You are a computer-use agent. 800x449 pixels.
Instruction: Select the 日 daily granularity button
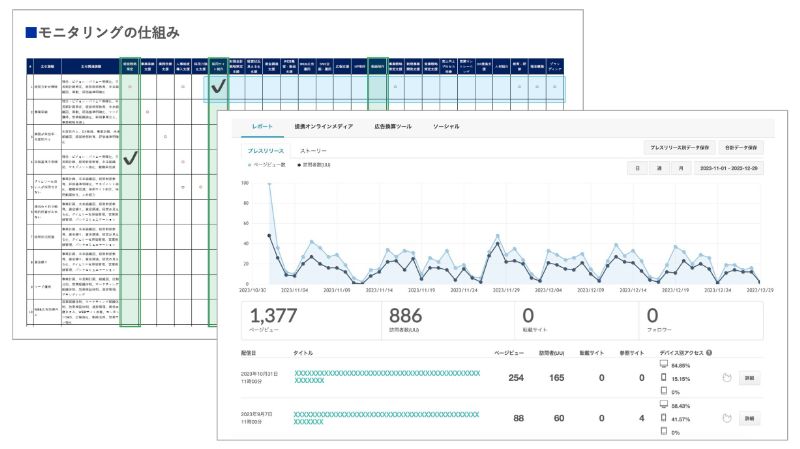coord(637,168)
